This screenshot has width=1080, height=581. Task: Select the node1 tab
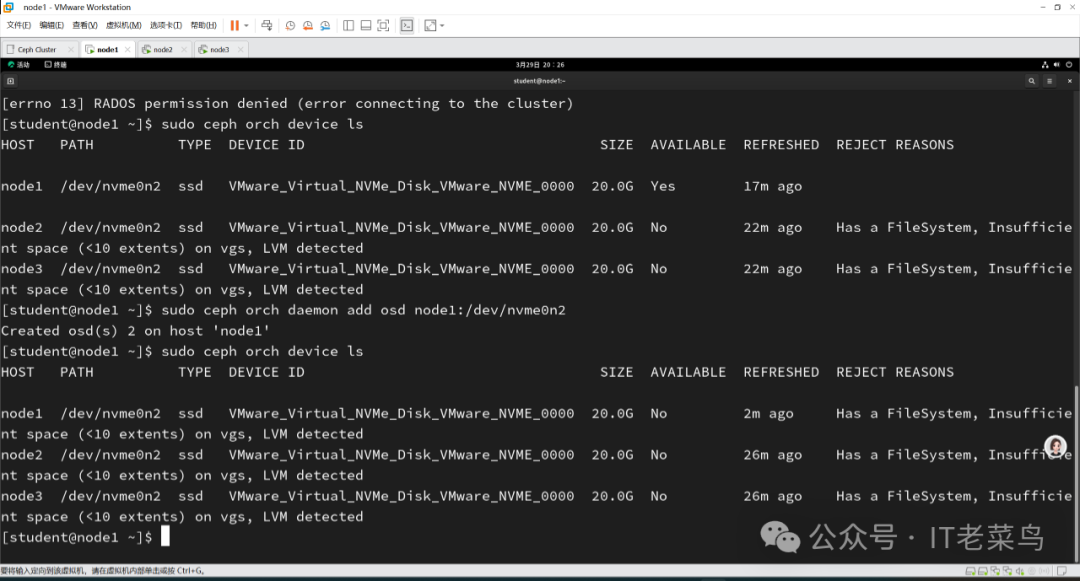[107, 50]
